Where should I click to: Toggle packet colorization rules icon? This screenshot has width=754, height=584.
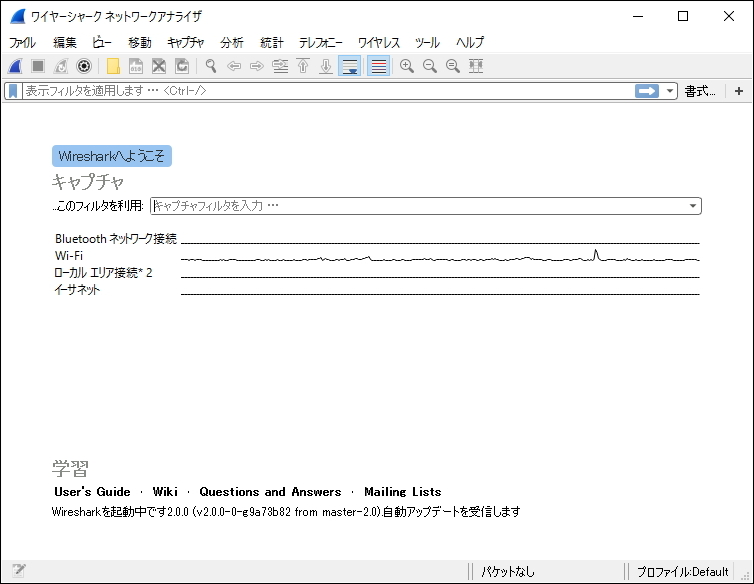pos(378,66)
